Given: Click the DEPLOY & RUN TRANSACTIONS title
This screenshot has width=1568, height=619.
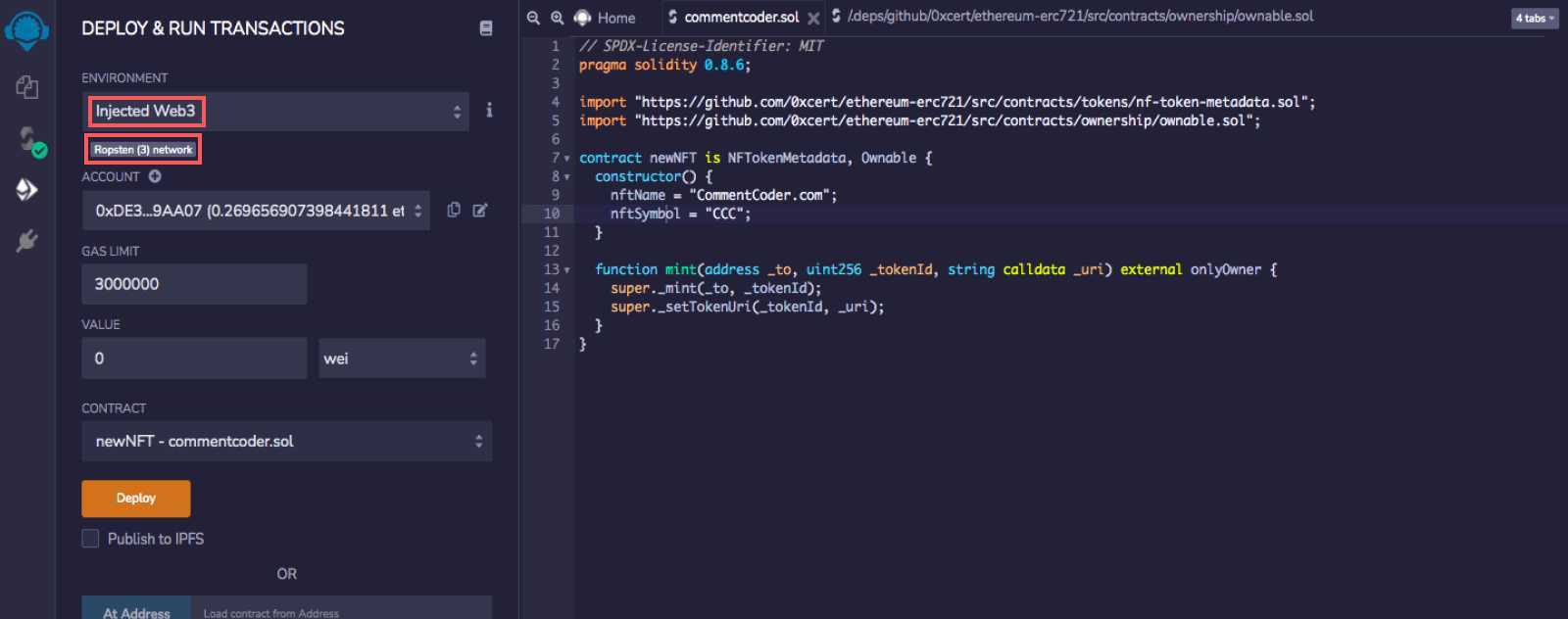Looking at the screenshot, I should tap(213, 28).
